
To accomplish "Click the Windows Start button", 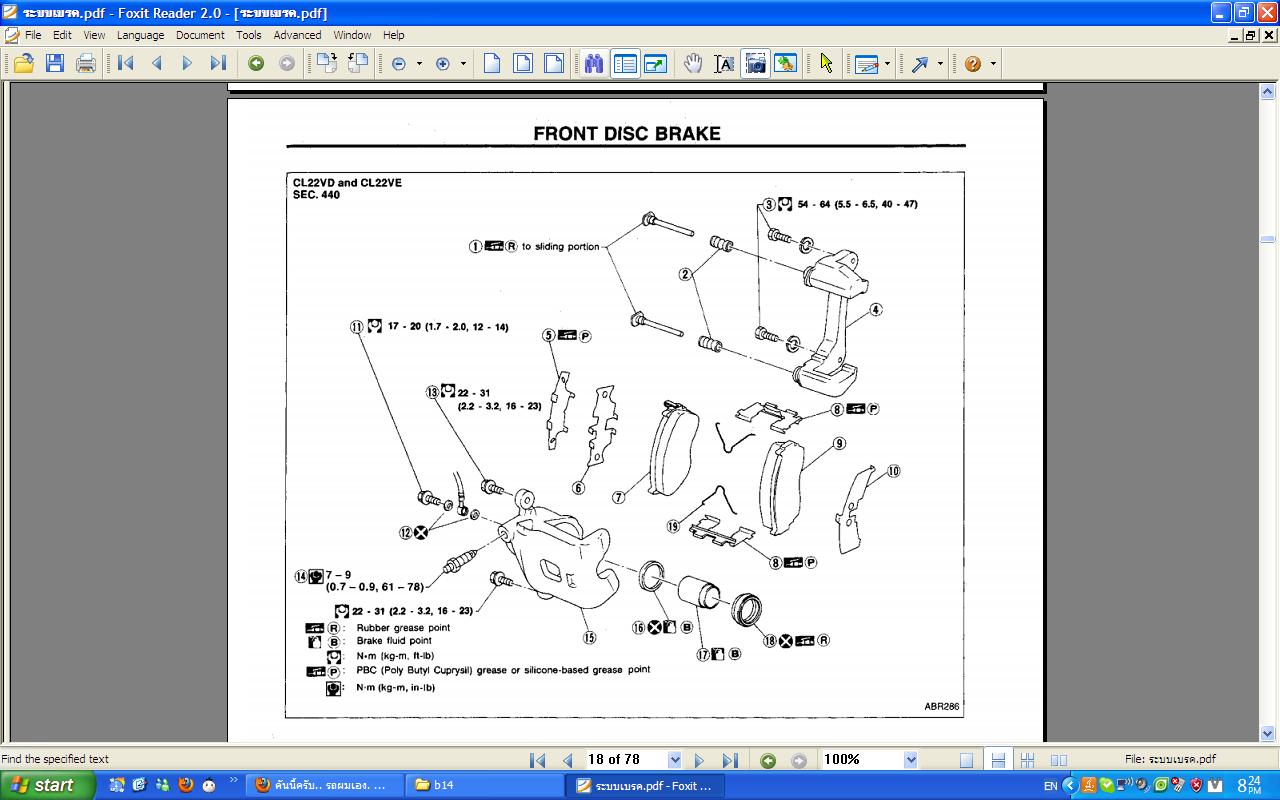I will [x=45, y=785].
